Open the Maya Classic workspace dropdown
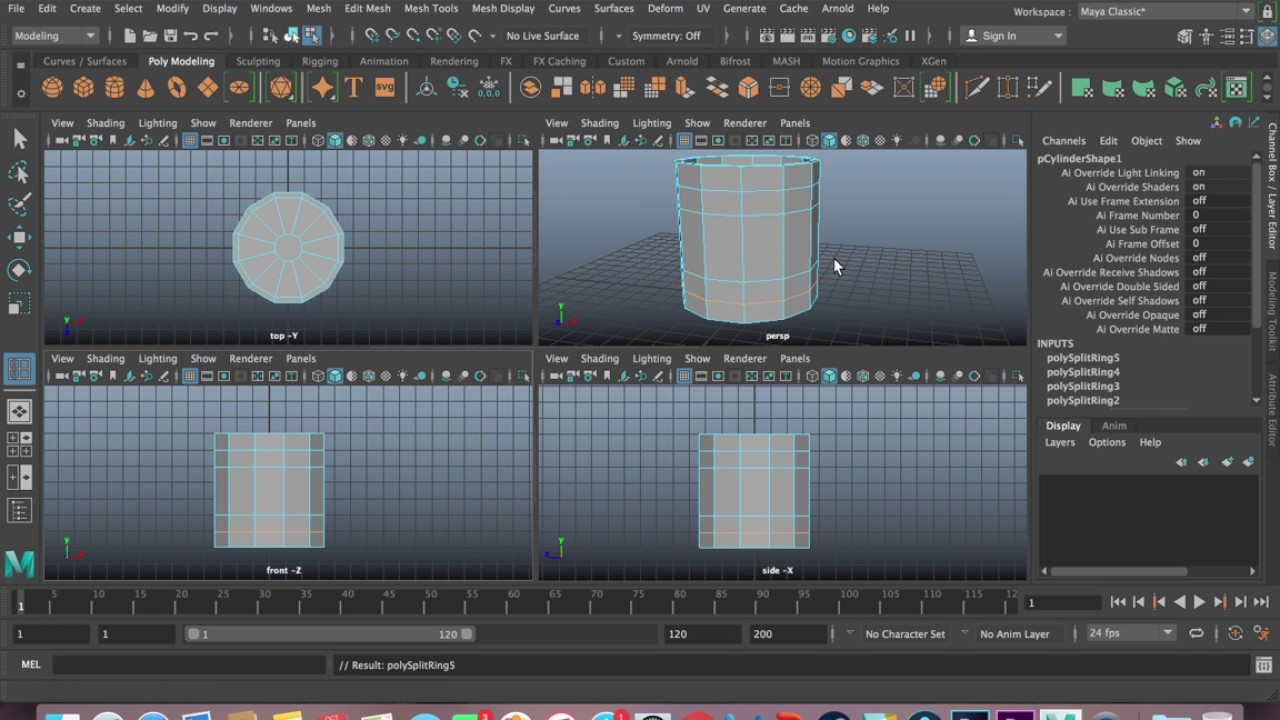 click(1166, 12)
